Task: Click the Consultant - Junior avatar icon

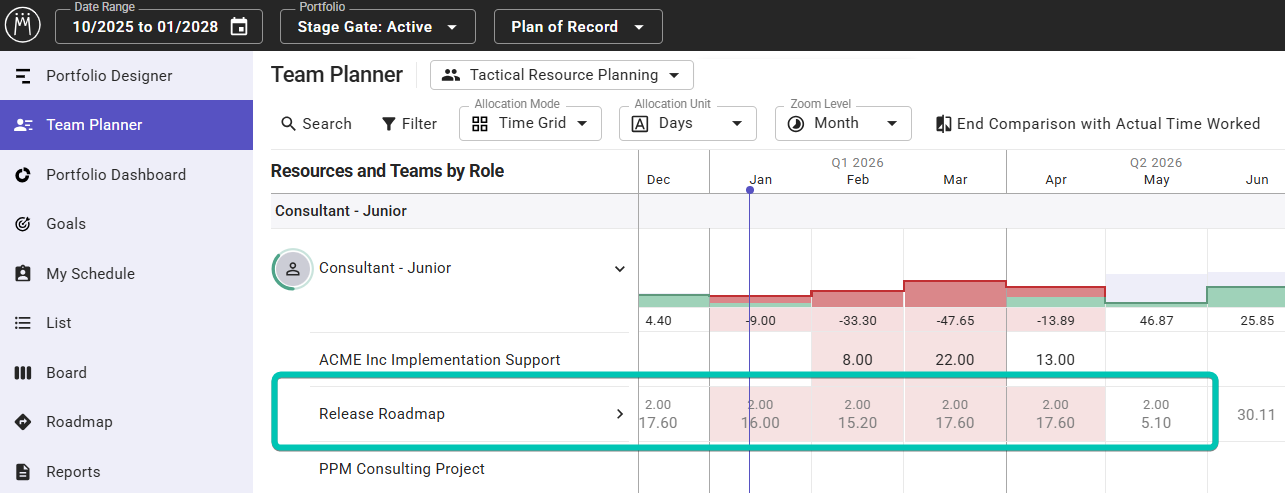Action: point(293,269)
